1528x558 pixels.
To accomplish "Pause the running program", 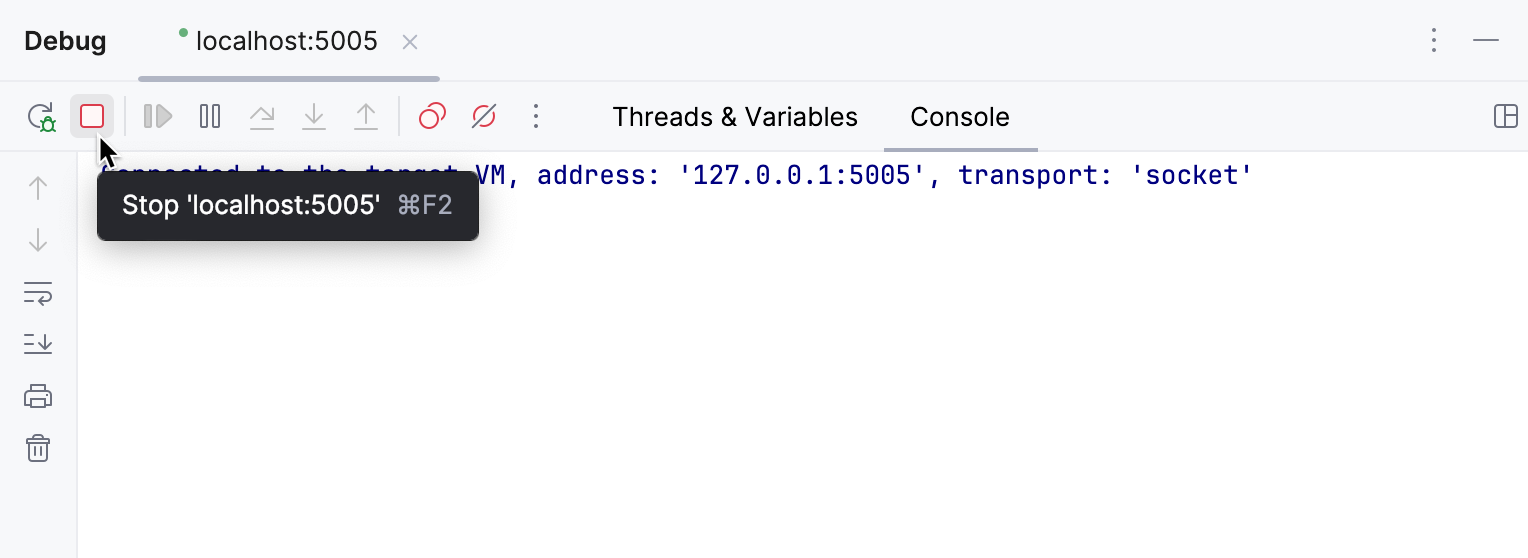I will click(x=210, y=117).
